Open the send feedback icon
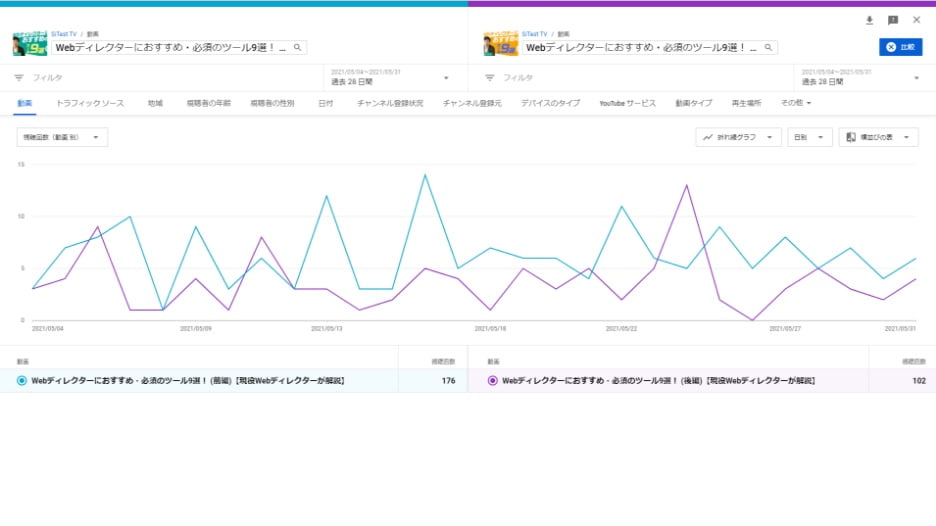The image size is (936, 526). 893,20
